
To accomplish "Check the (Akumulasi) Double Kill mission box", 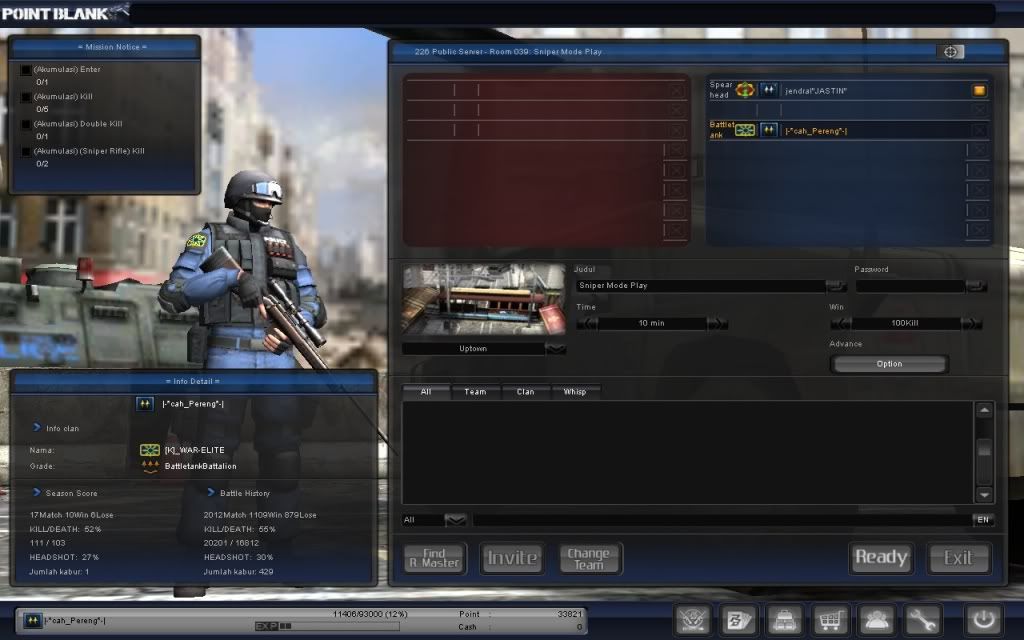I will point(26,124).
